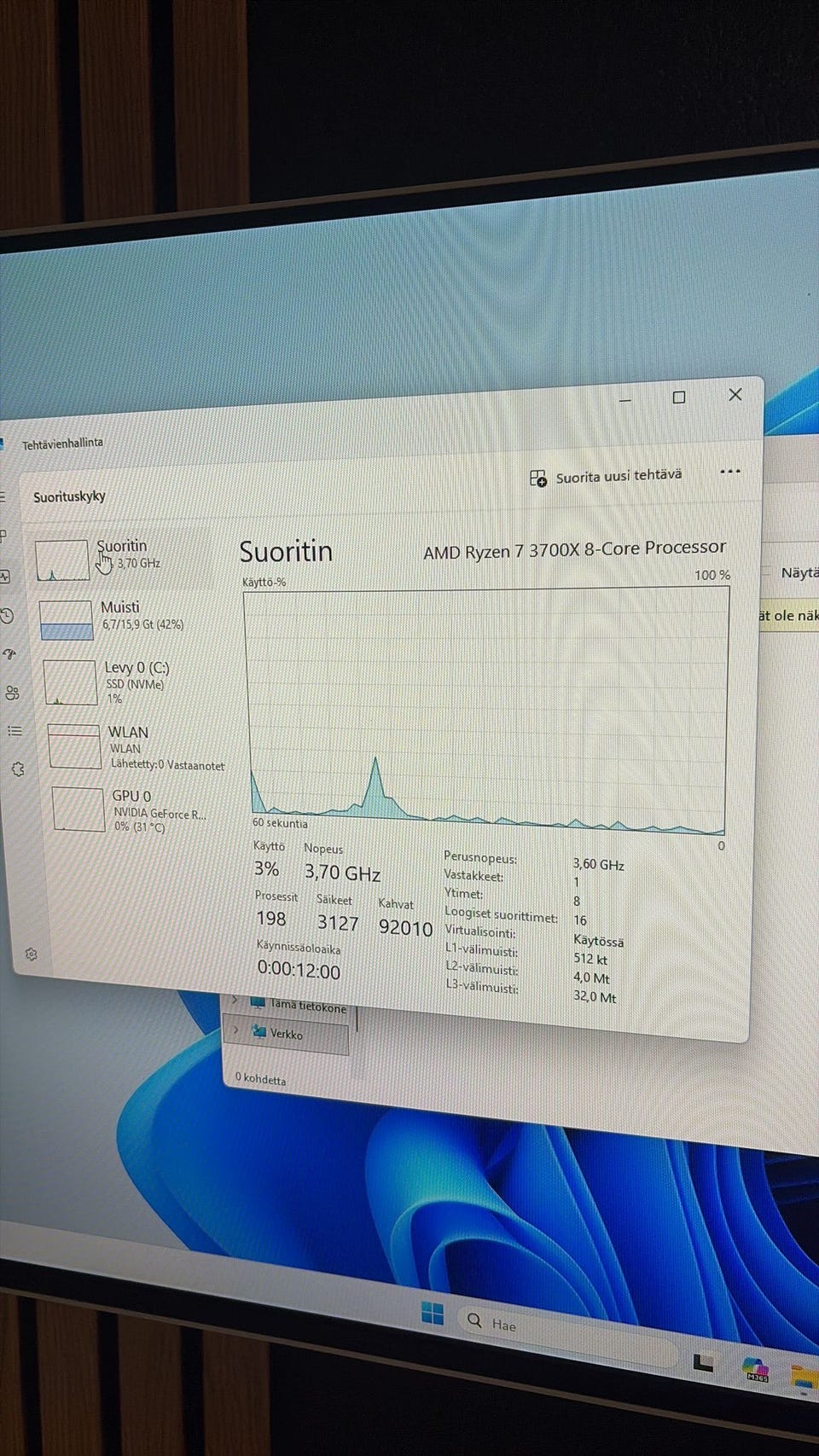Open Task Manager settings gear
Image resolution: width=819 pixels, height=1456 pixels.
[x=32, y=954]
